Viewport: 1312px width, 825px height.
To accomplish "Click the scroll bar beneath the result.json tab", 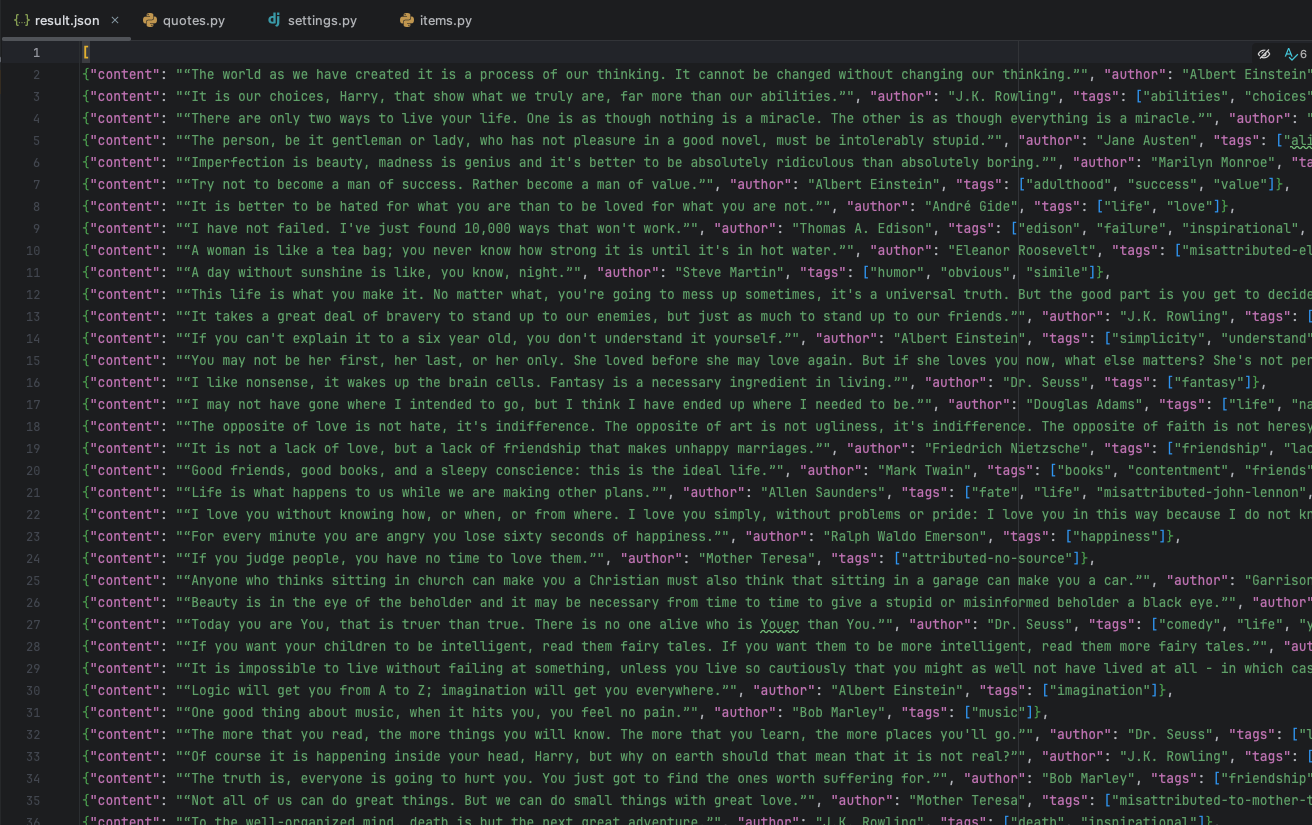I will (x=64, y=38).
